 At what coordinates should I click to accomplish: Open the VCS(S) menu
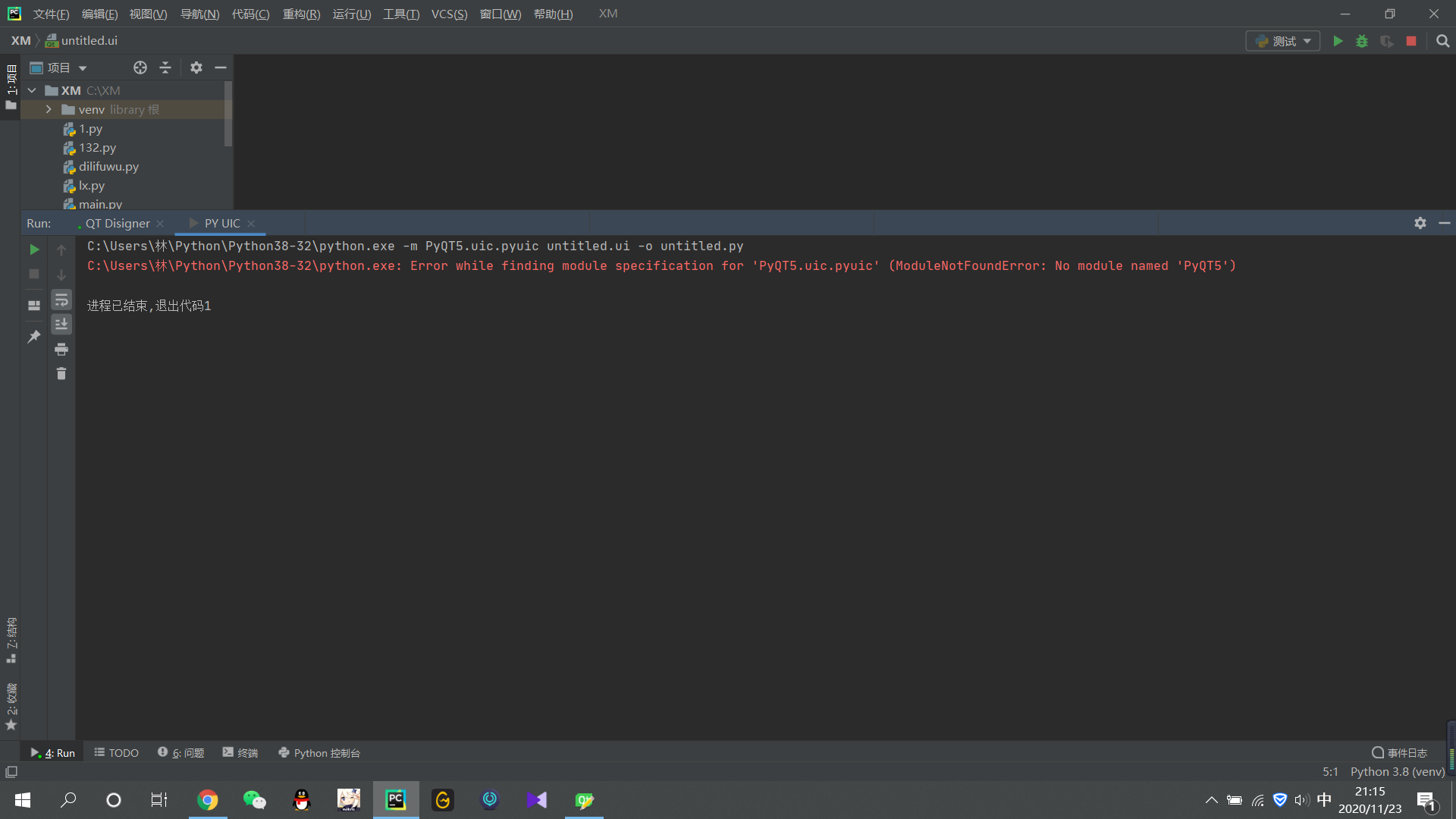[449, 14]
